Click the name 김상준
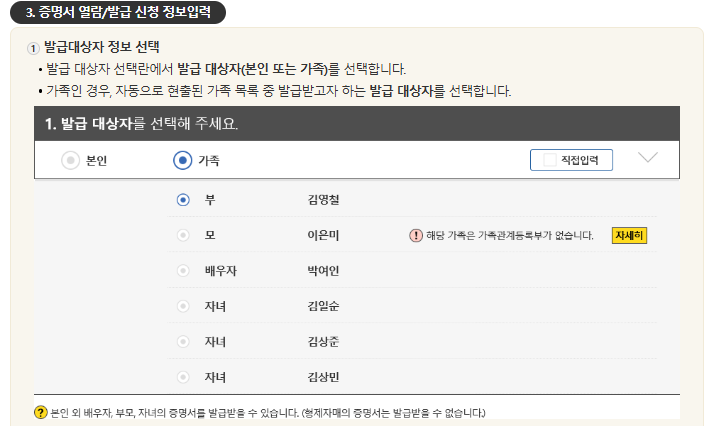The image size is (711, 426). click(323, 342)
